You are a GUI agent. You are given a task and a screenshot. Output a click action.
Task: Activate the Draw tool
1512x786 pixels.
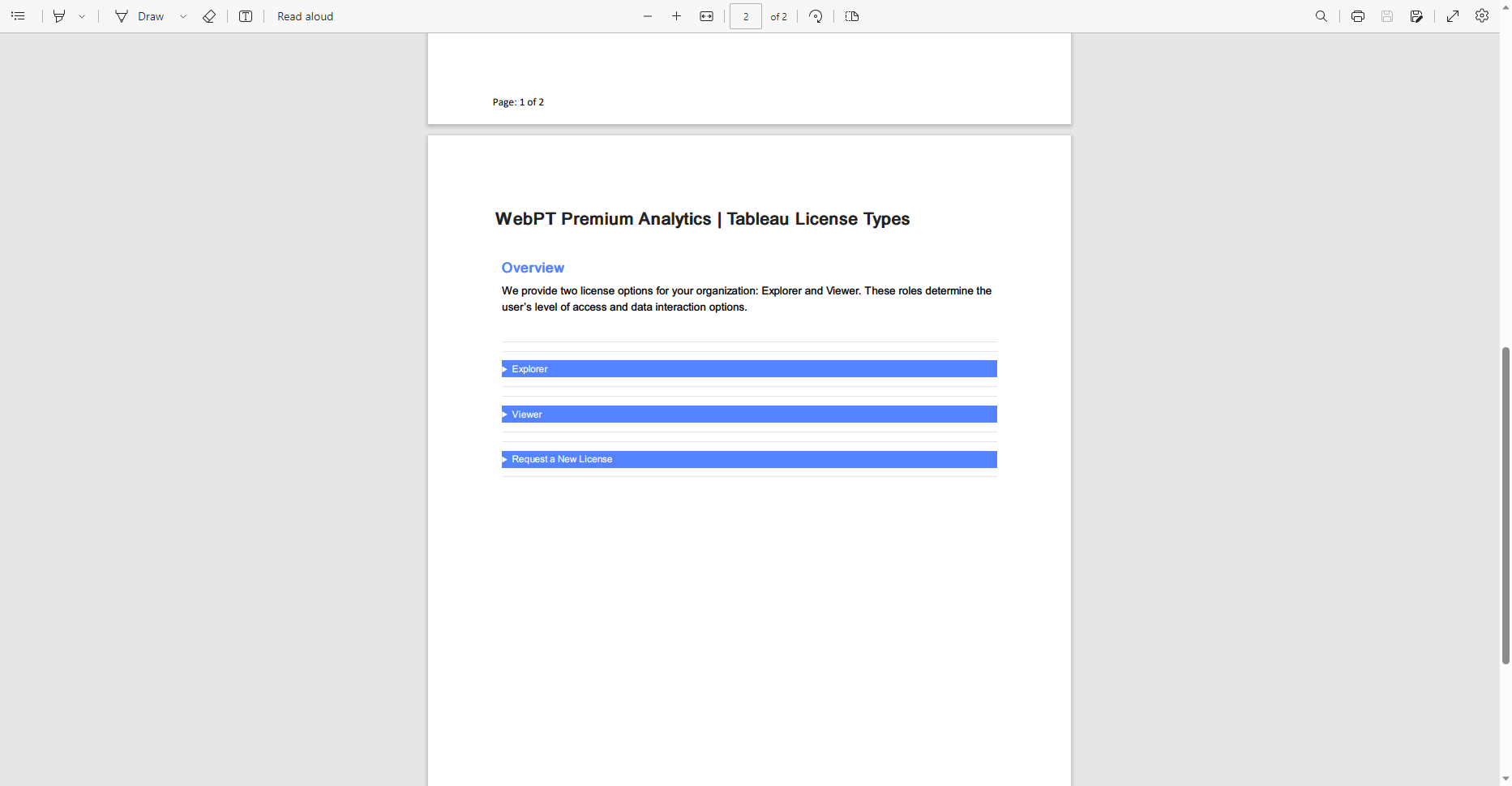tap(139, 16)
